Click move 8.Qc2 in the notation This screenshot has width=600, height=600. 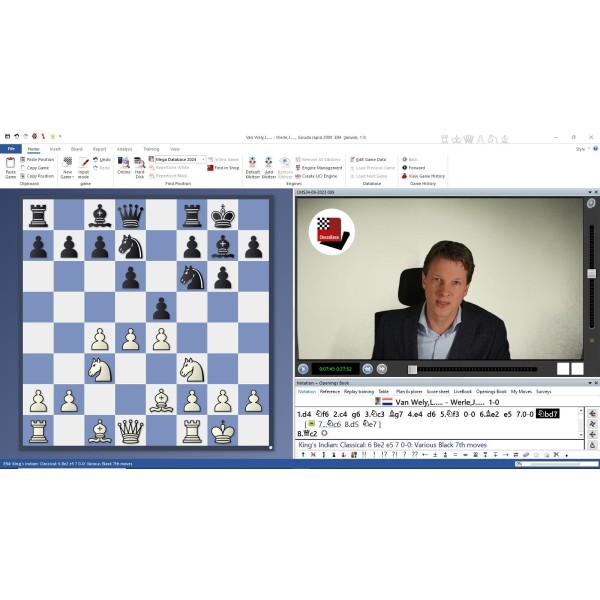(308, 434)
